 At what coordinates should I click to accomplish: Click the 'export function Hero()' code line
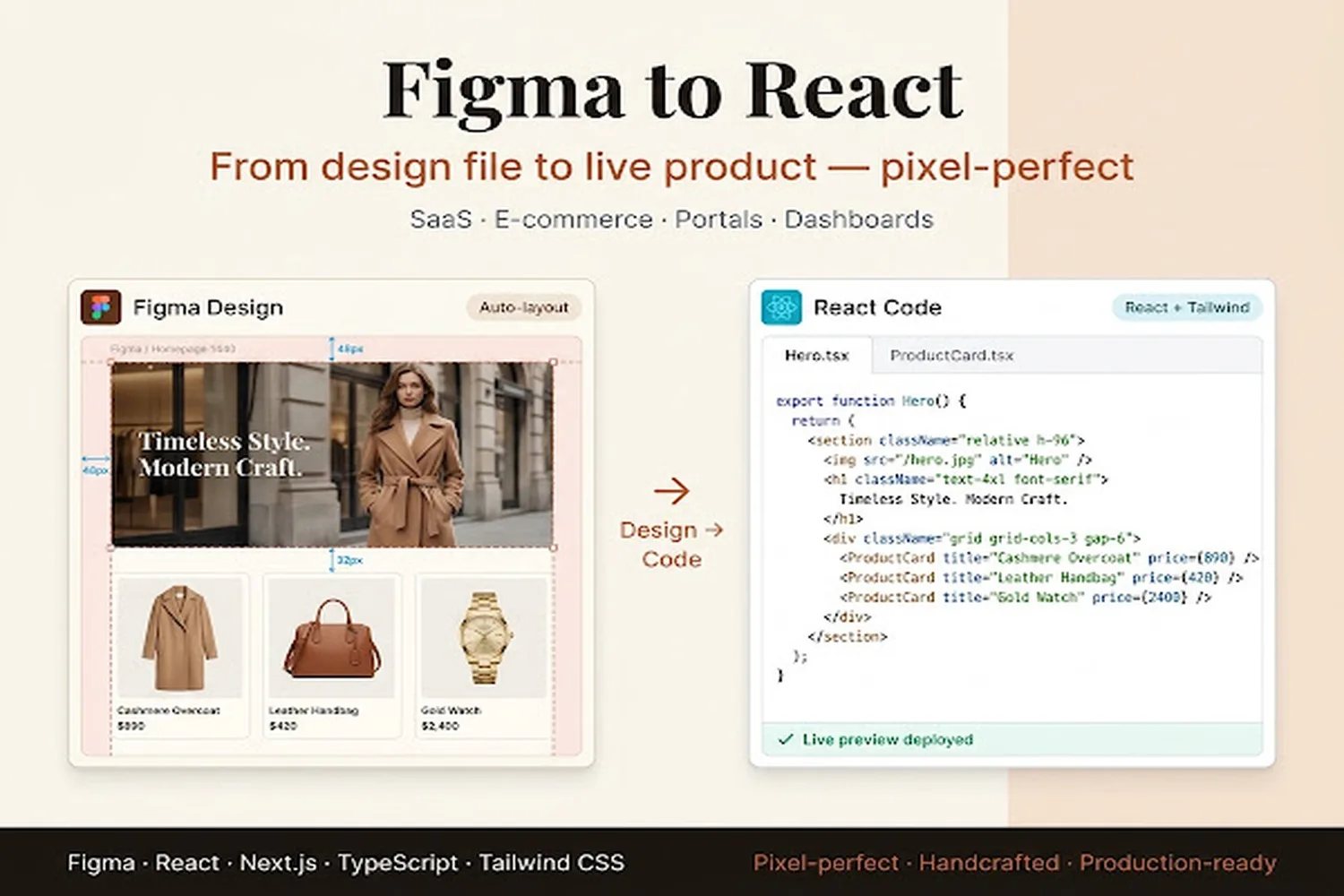click(871, 401)
